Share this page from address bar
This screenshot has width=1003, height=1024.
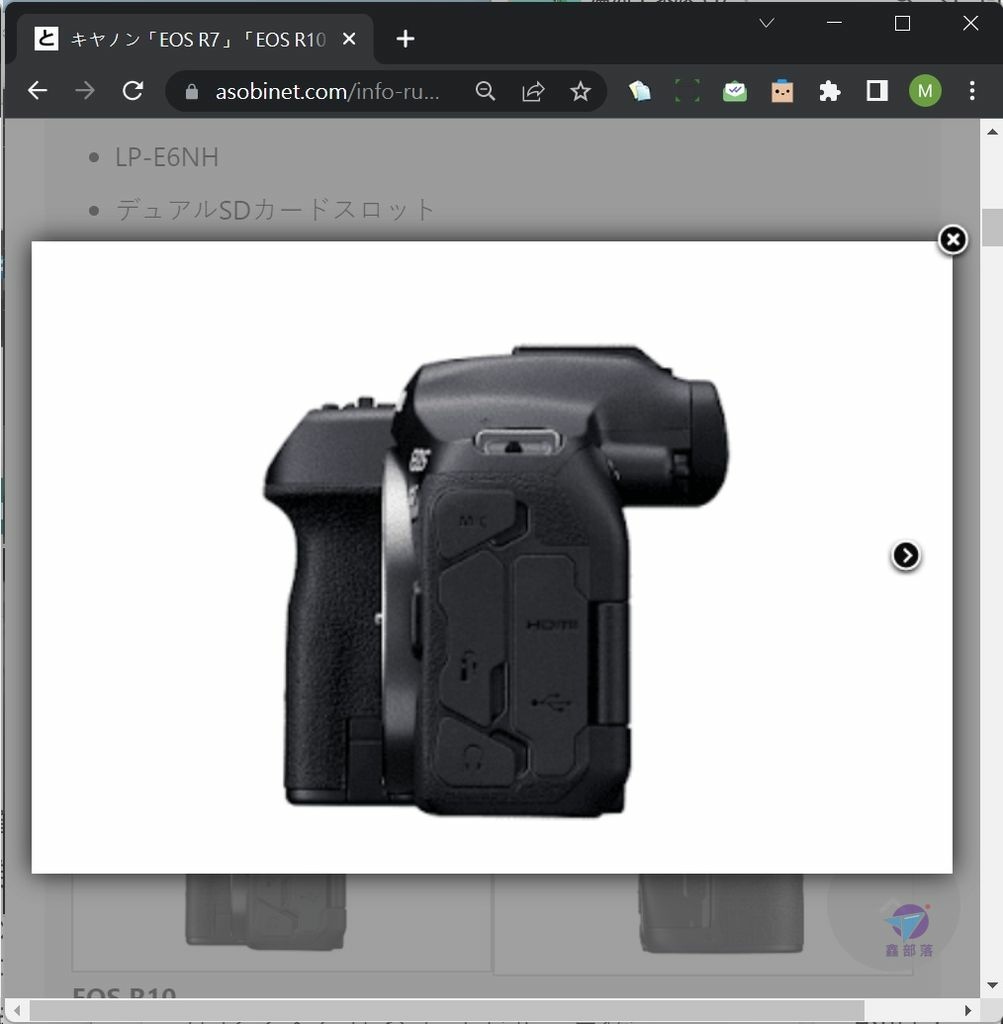click(x=533, y=91)
